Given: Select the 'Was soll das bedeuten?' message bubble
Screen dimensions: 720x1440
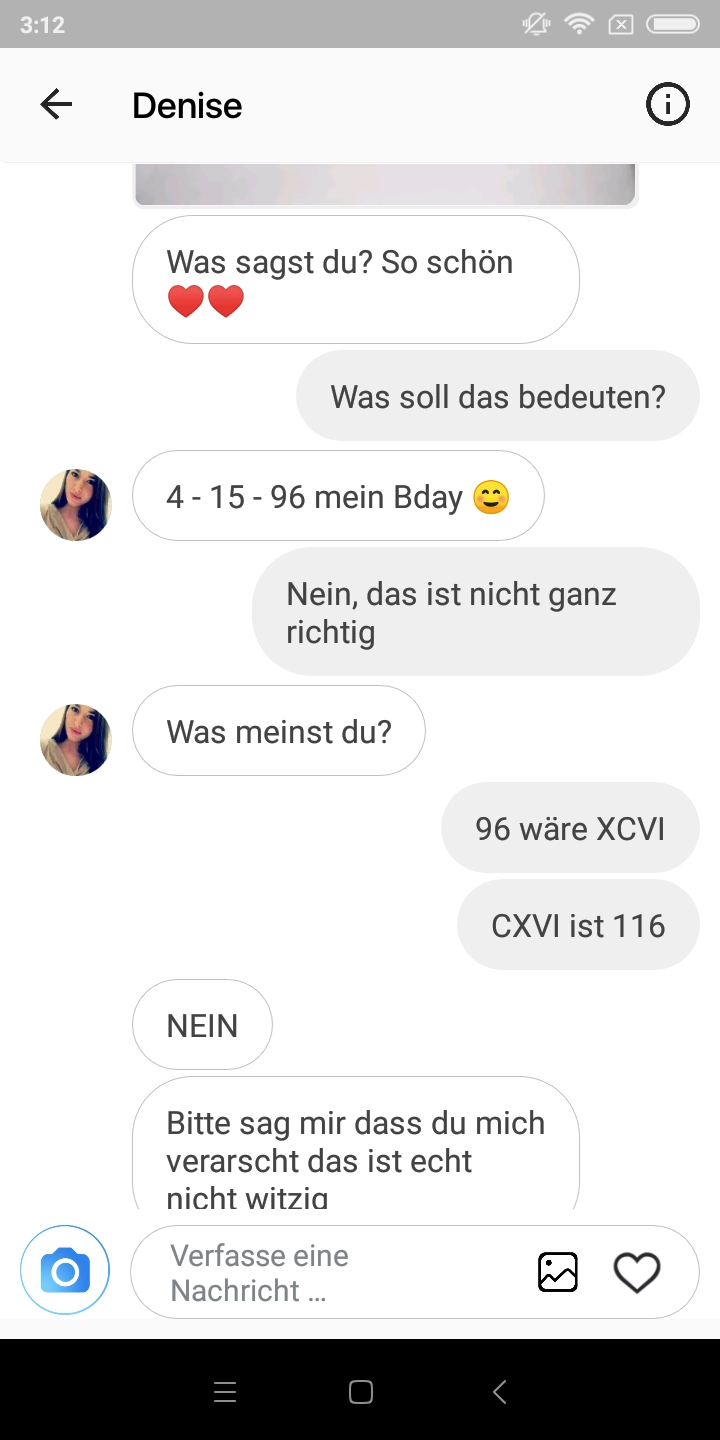Looking at the screenshot, I should (x=498, y=396).
